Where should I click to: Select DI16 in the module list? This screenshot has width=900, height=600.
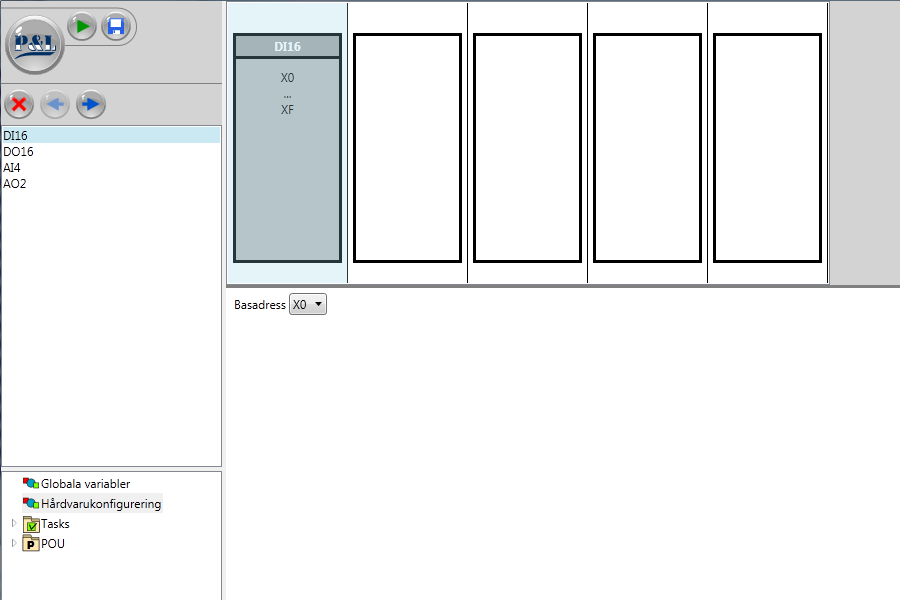pos(111,136)
